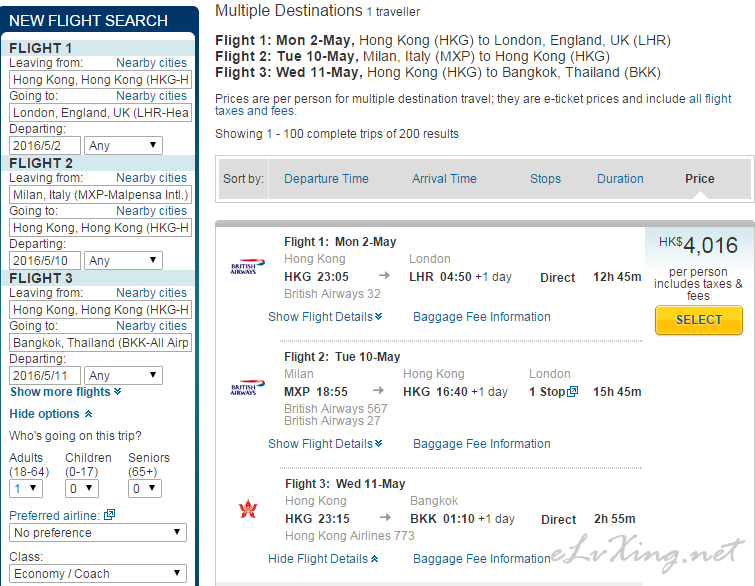Click Nearby cities for Flight 1 Going to
Image resolution: width=755 pixels, height=586 pixels.
click(151, 96)
